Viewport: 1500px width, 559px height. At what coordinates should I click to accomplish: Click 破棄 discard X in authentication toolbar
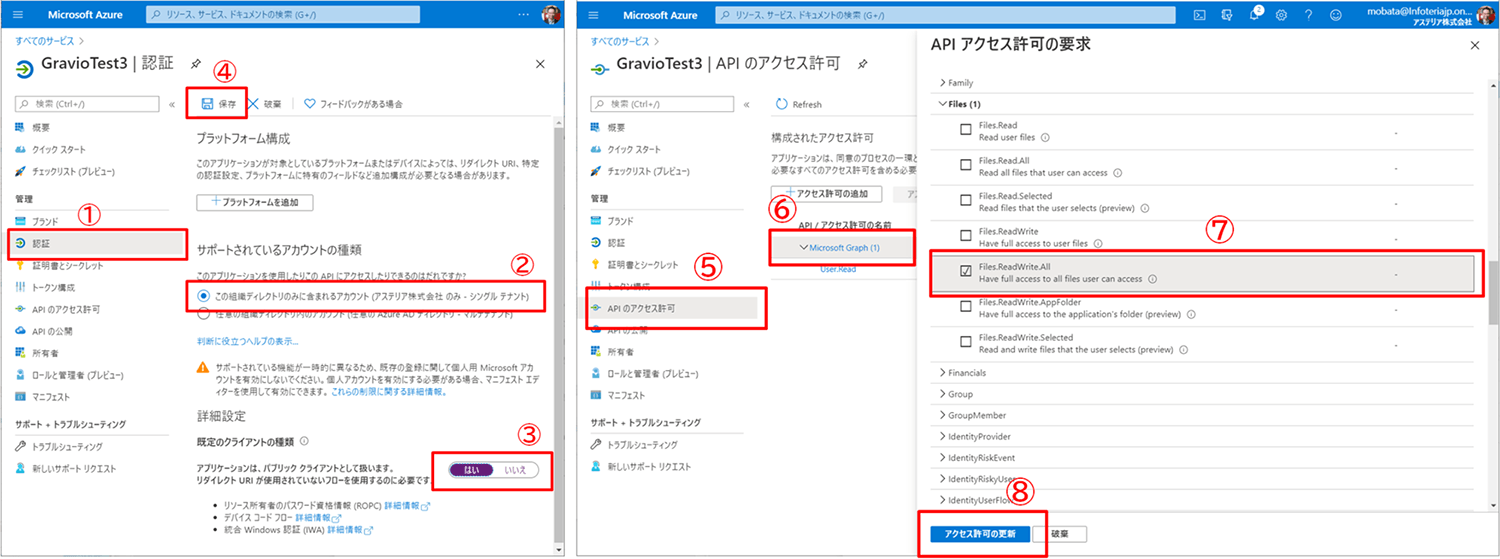(x=265, y=103)
